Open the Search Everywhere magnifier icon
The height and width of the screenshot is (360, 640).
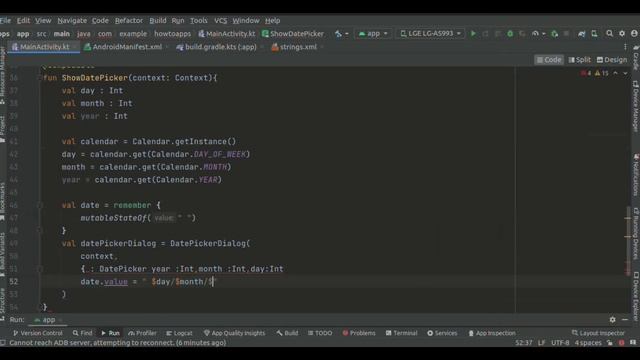[609, 33]
